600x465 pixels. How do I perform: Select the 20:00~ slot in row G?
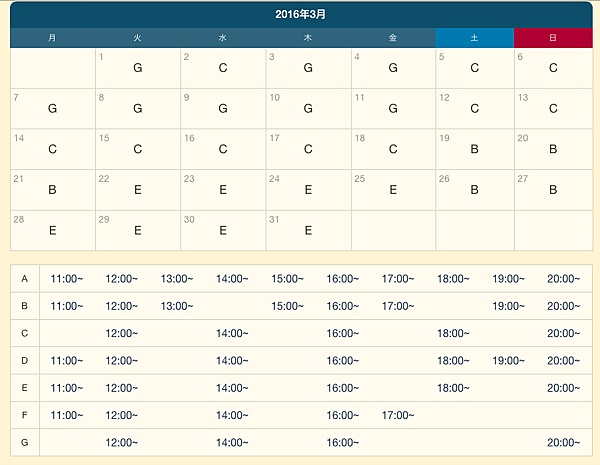[563, 443]
